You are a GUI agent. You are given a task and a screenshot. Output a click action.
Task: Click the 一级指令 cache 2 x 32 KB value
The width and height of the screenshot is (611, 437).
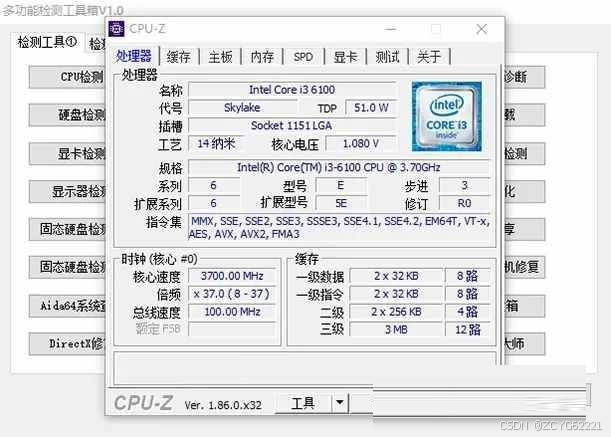point(396,294)
